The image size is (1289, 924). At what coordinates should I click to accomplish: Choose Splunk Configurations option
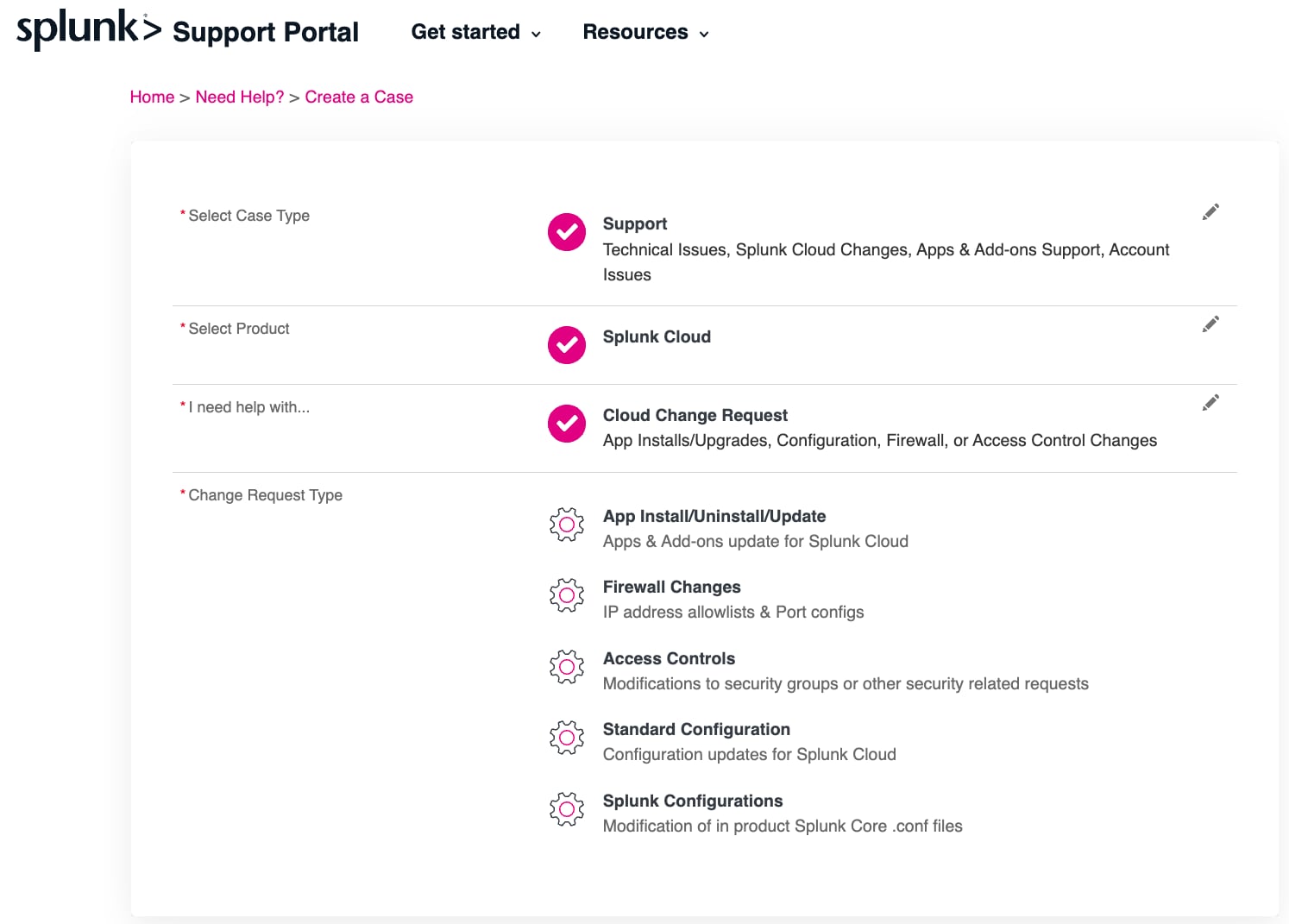click(x=693, y=801)
